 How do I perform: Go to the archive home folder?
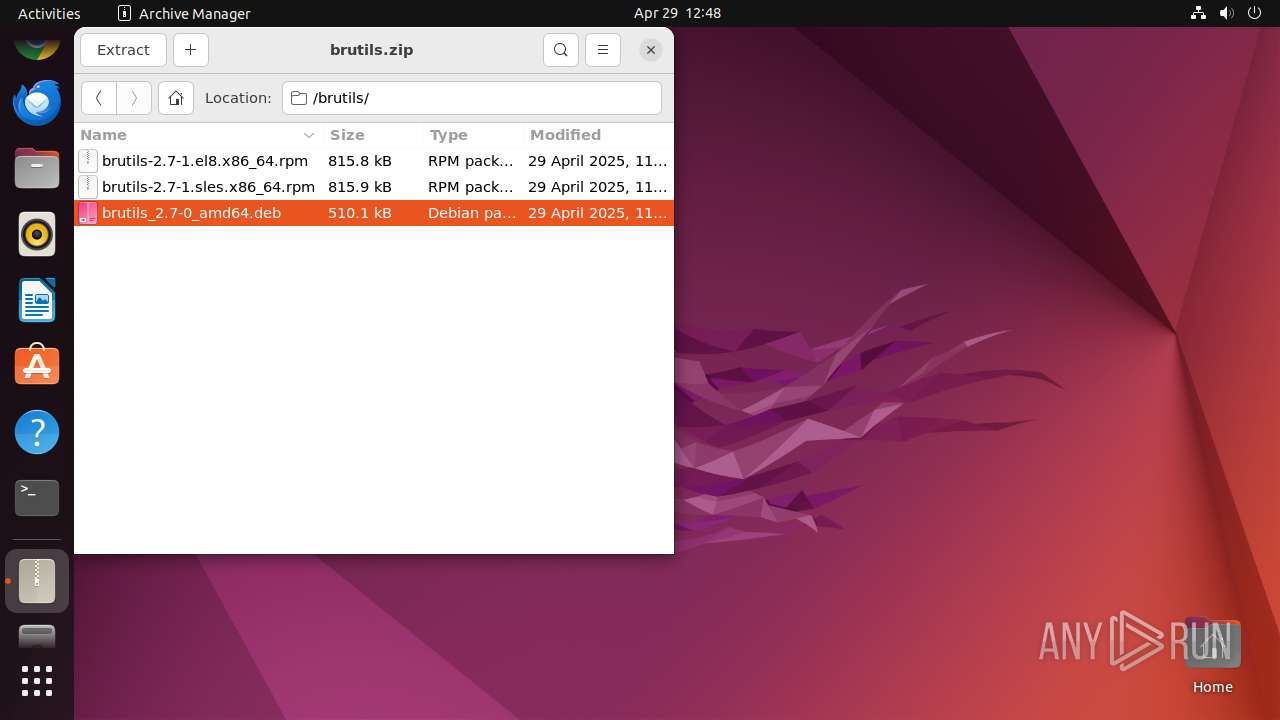tap(175, 98)
